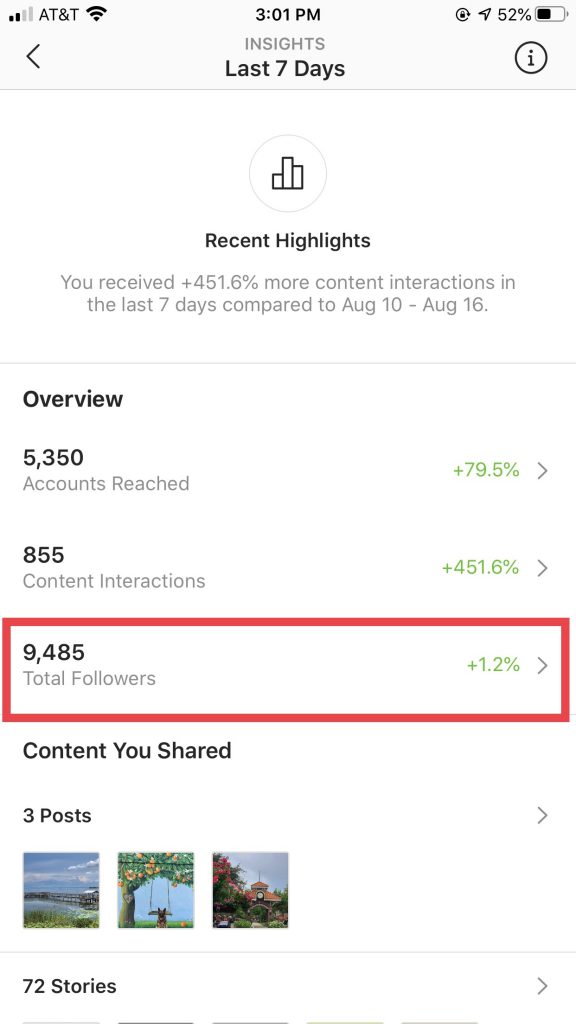Tap the Wi-Fi status icon
The height and width of the screenshot is (1024, 576).
tap(97, 14)
